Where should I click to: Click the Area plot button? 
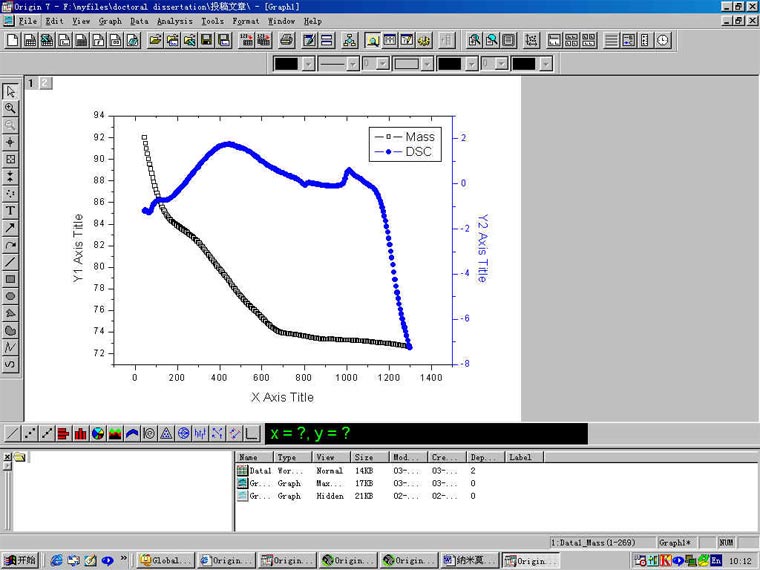[115, 433]
